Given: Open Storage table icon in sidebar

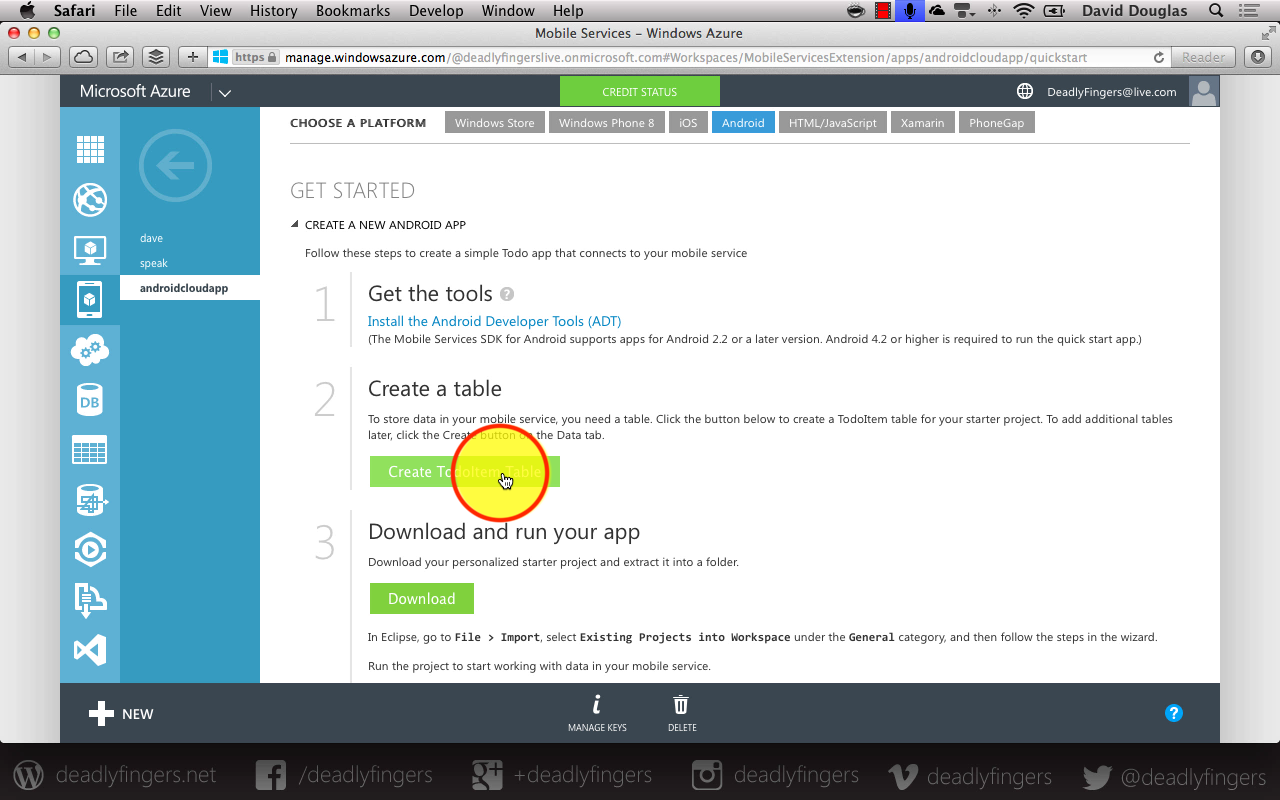Looking at the screenshot, I should click(x=90, y=450).
